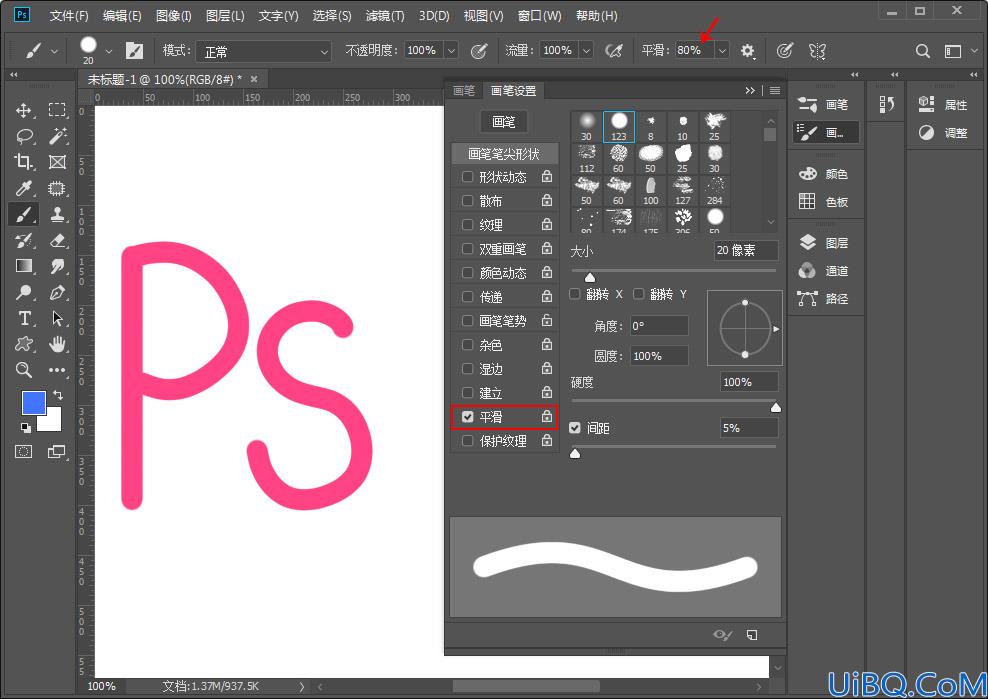Enable Texture (纹理) checkbox
The height and width of the screenshot is (699, 988).
(x=468, y=224)
